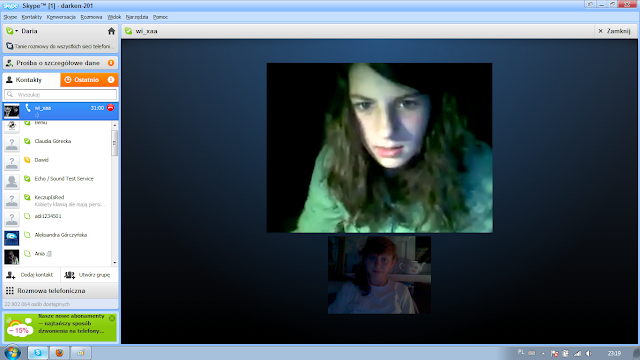
Task: Open the Rozmowa menu
Action: 91,17
